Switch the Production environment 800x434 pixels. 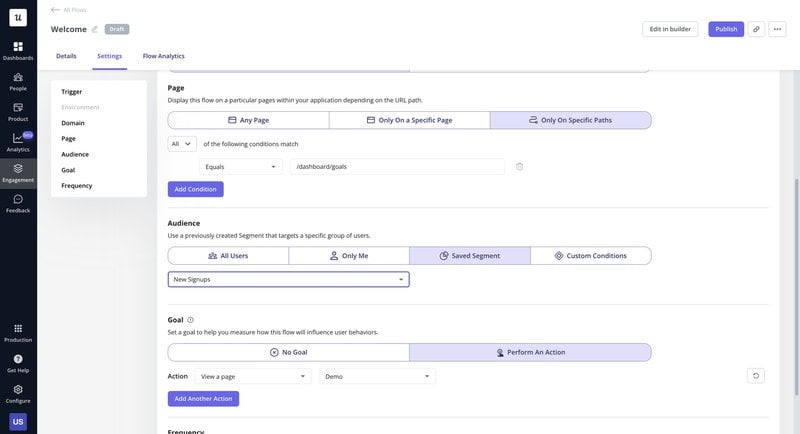18,333
